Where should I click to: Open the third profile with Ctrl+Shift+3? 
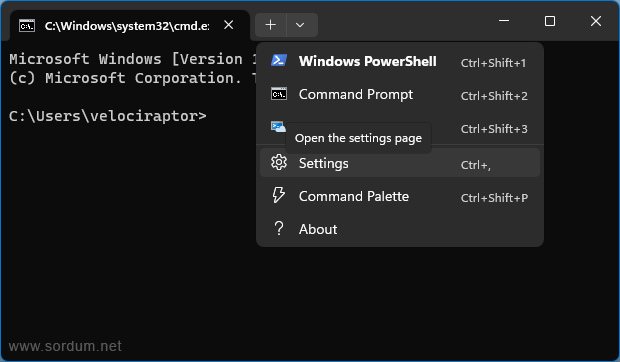[x=400, y=128]
